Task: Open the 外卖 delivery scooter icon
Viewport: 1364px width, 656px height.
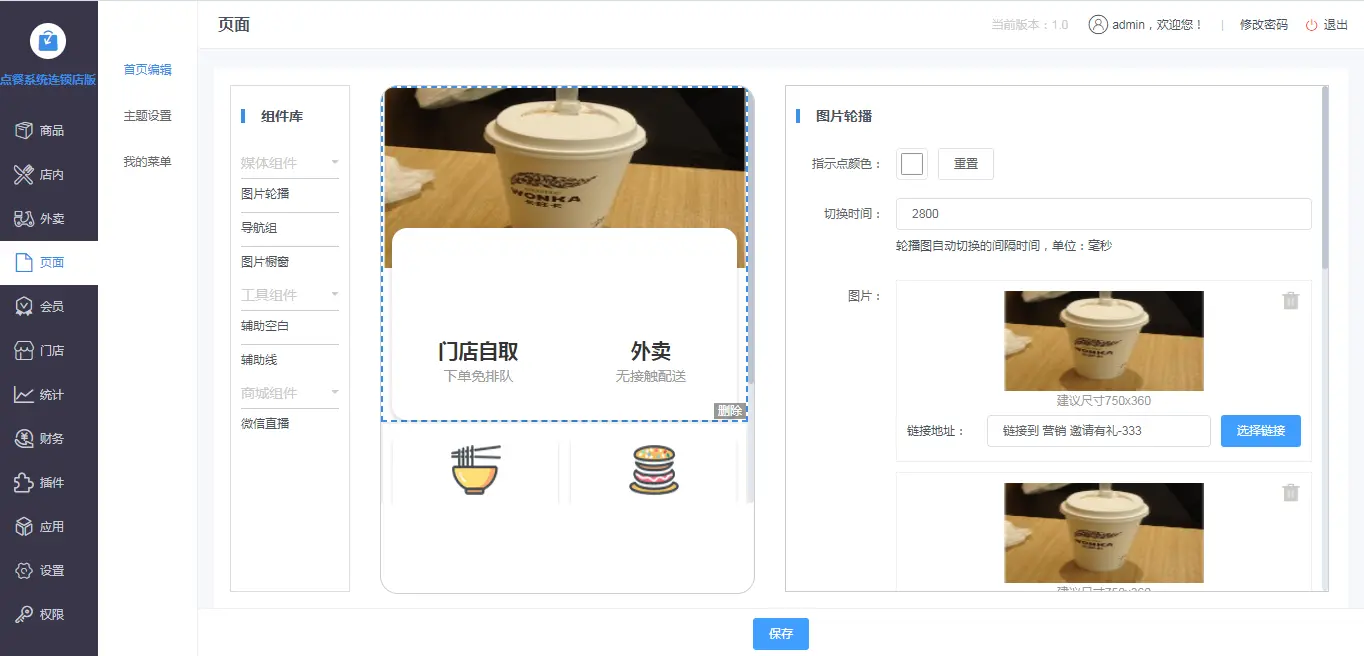Action: [24, 219]
